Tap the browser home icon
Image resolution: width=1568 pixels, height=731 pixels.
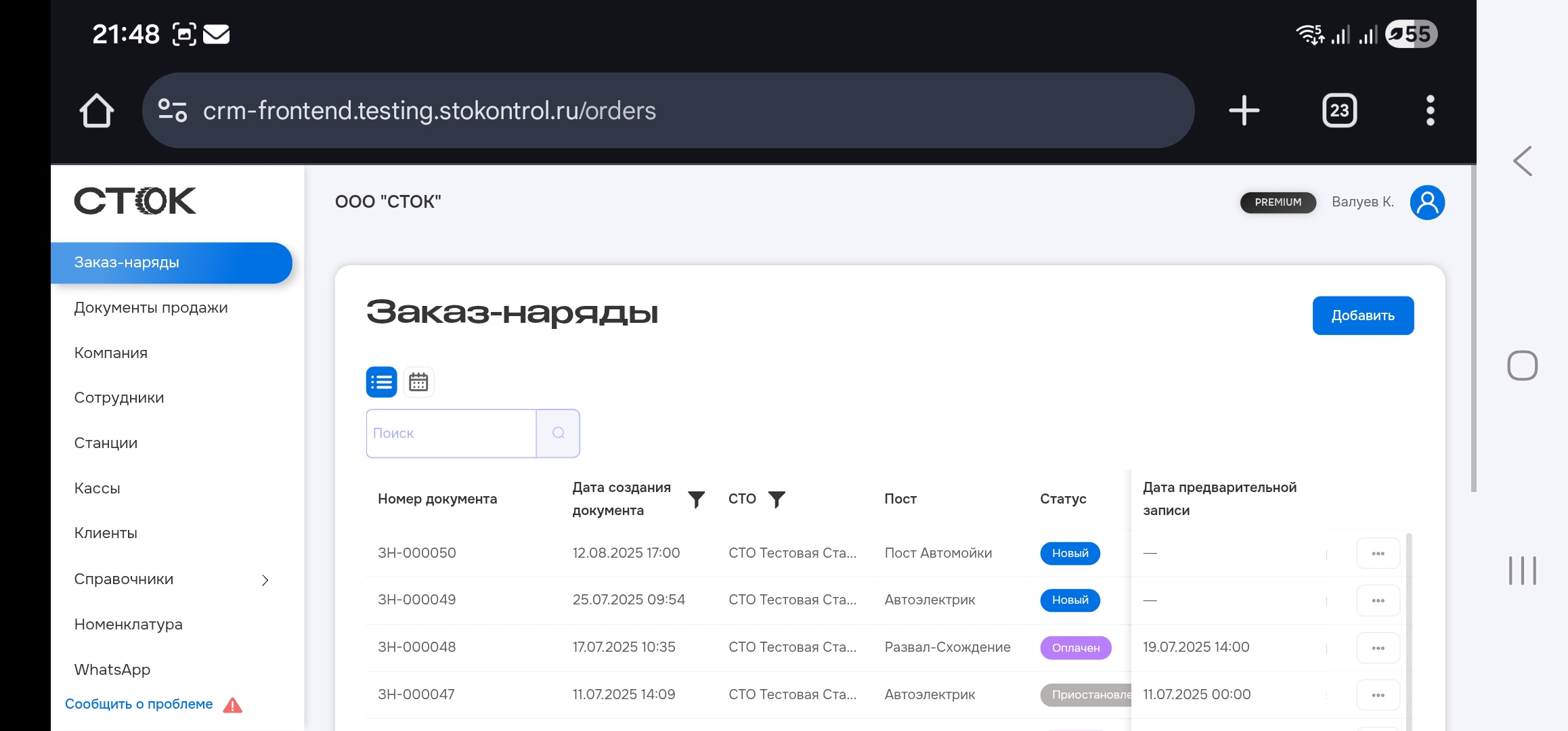coord(96,110)
